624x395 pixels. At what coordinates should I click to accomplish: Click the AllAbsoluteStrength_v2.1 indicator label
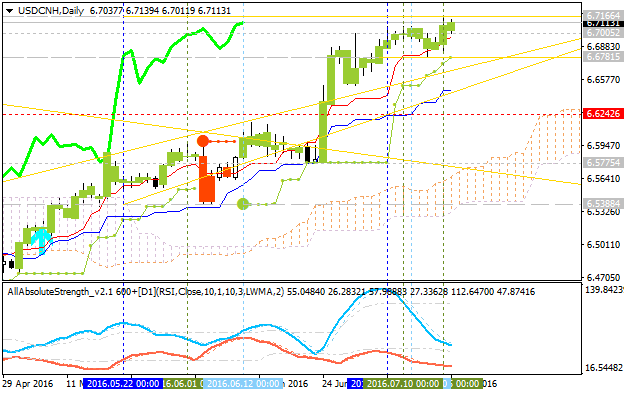pyautogui.click(x=60, y=292)
